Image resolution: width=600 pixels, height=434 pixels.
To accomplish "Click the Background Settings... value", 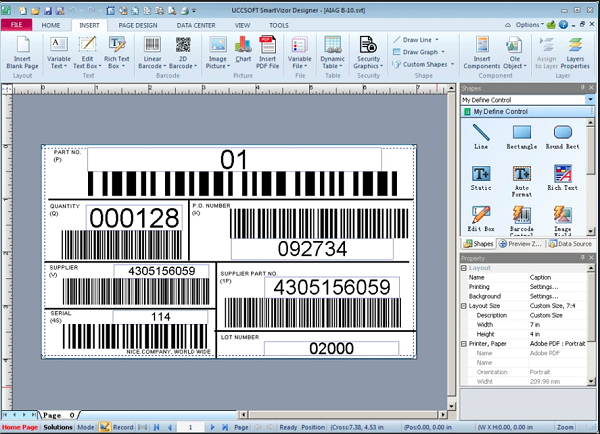I will pyautogui.click(x=544, y=296).
